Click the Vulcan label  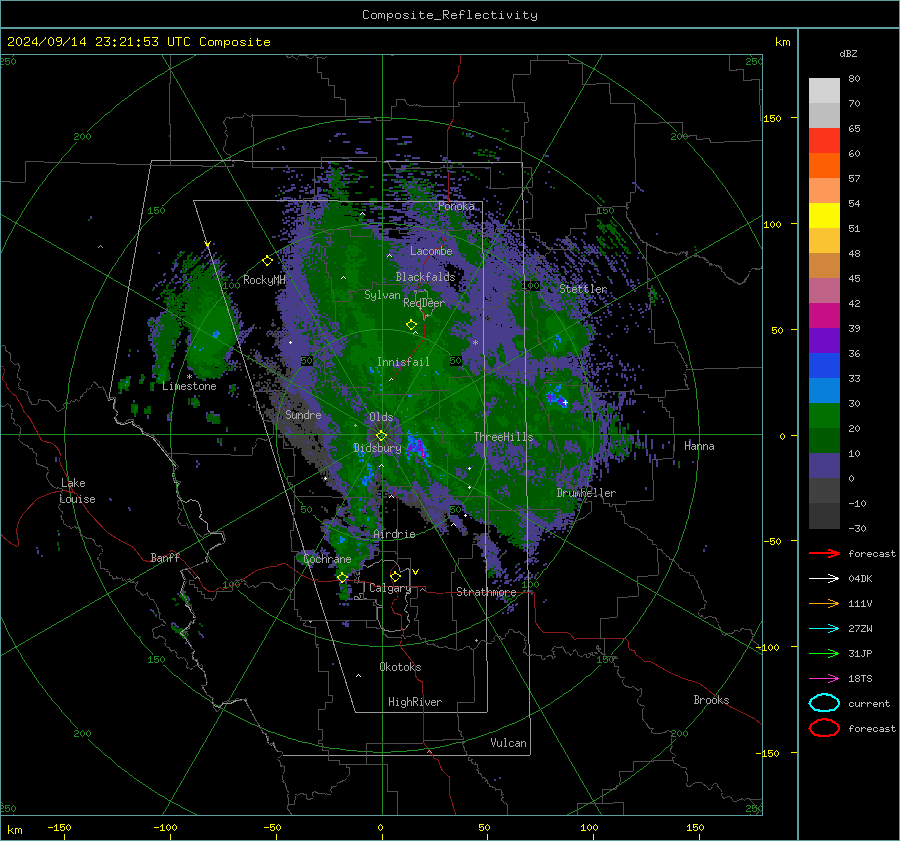pyautogui.click(x=508, y=743)
